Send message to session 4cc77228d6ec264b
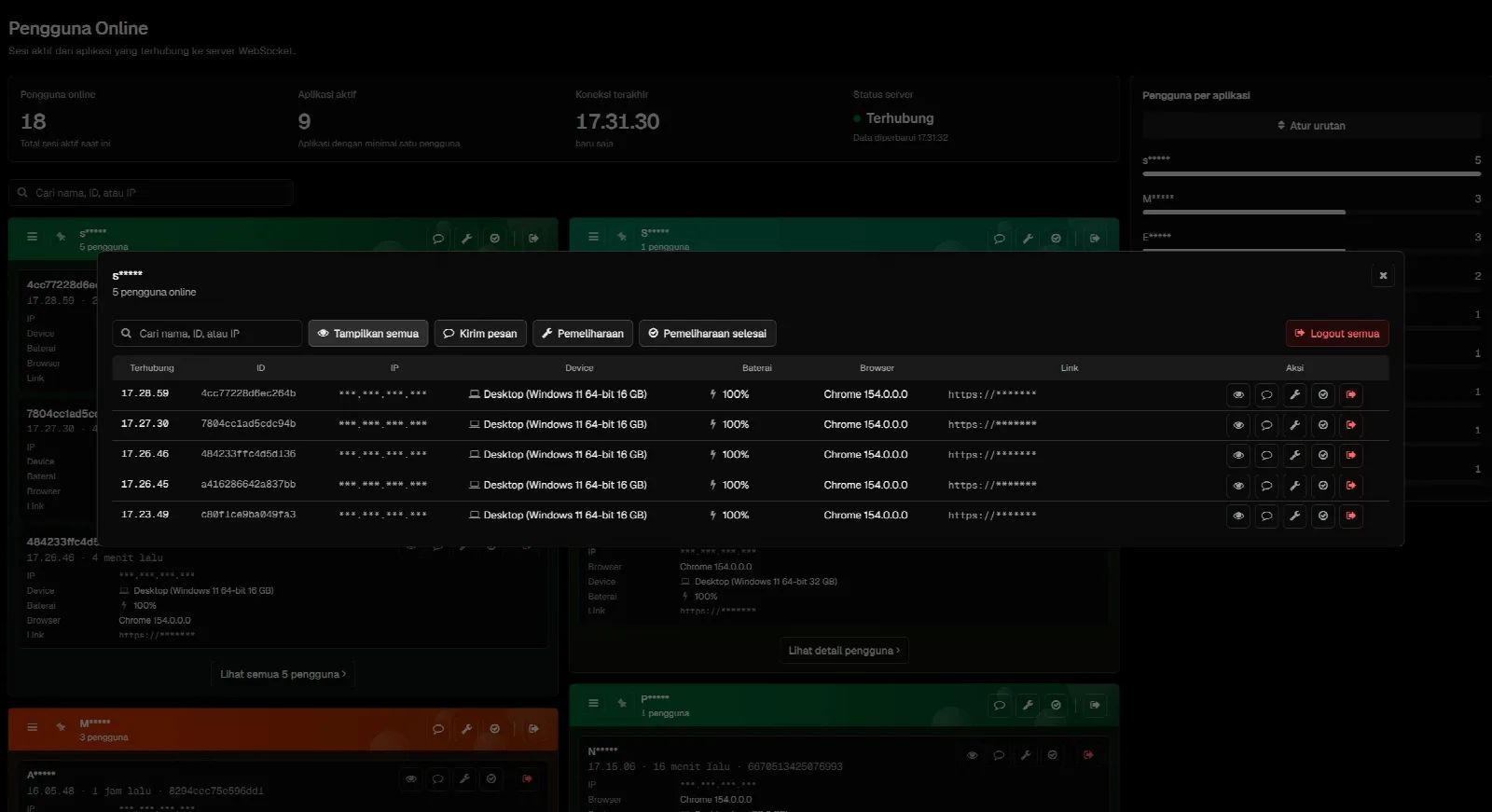 [1266, 395]
